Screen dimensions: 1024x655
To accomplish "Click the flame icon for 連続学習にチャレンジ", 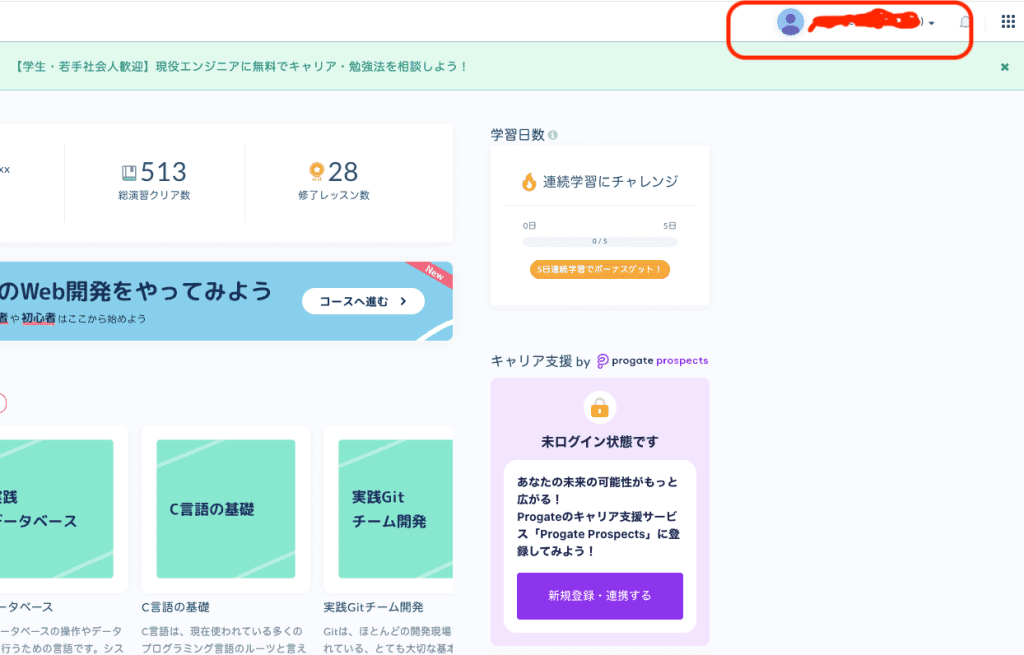I will pos(529,182).
